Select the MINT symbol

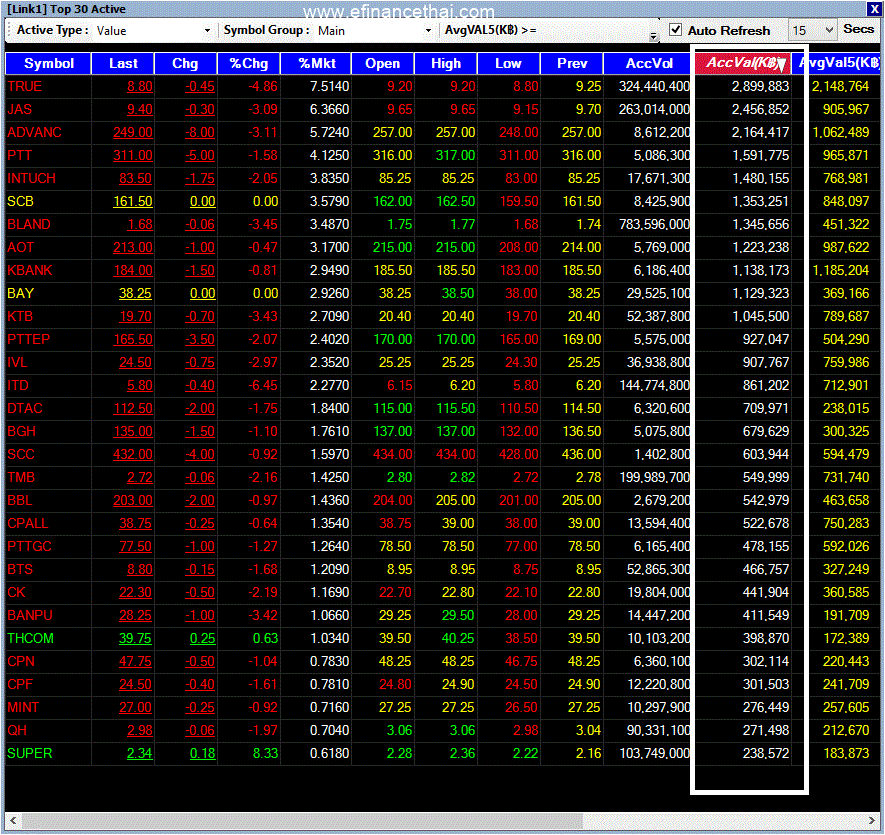(x=23, y=707)
